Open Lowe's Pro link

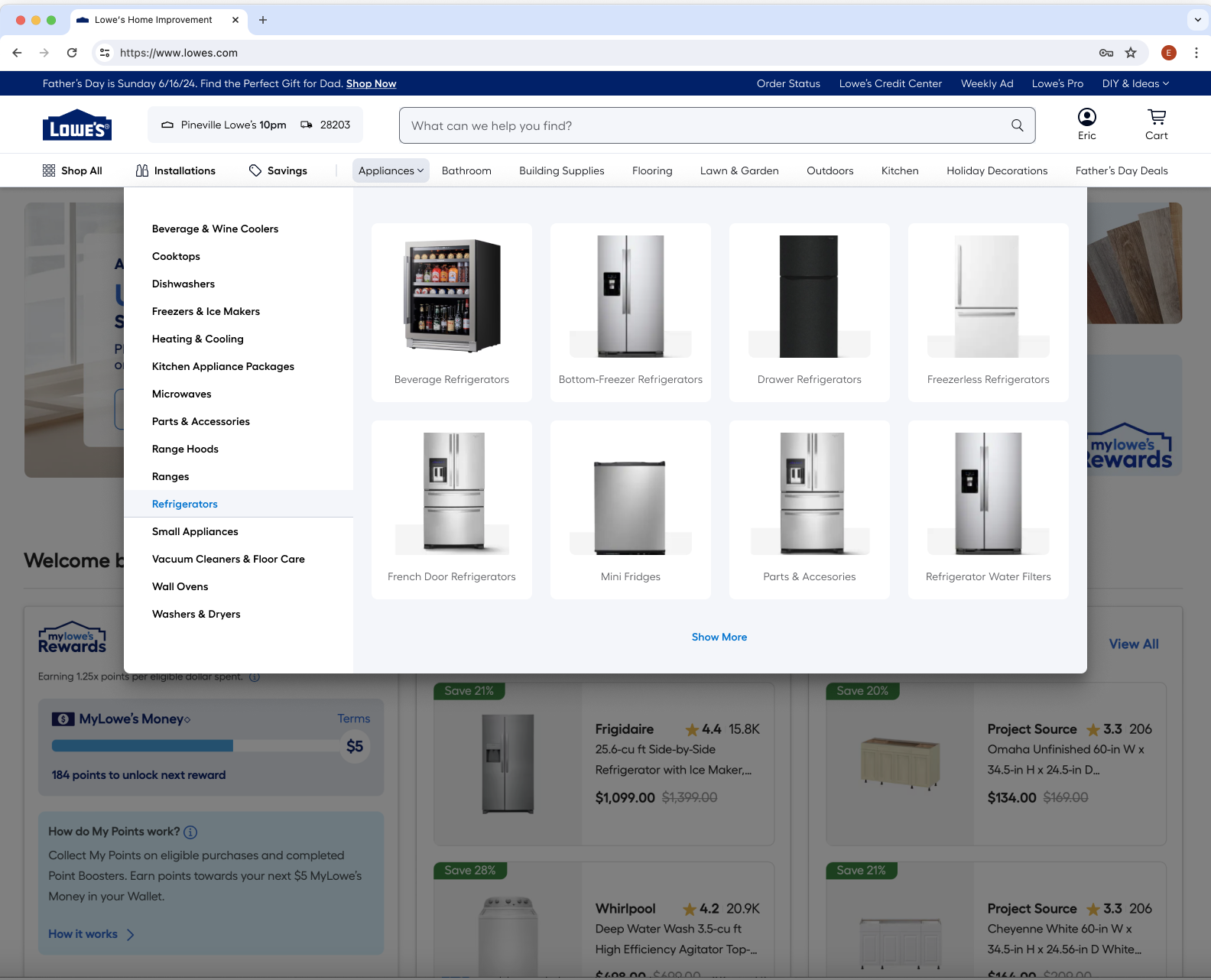point(1057,83)
